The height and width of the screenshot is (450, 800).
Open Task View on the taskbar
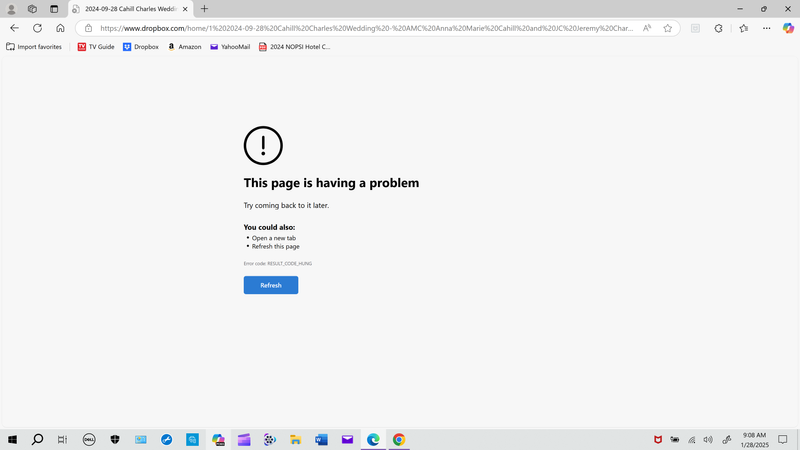point(62,439)
